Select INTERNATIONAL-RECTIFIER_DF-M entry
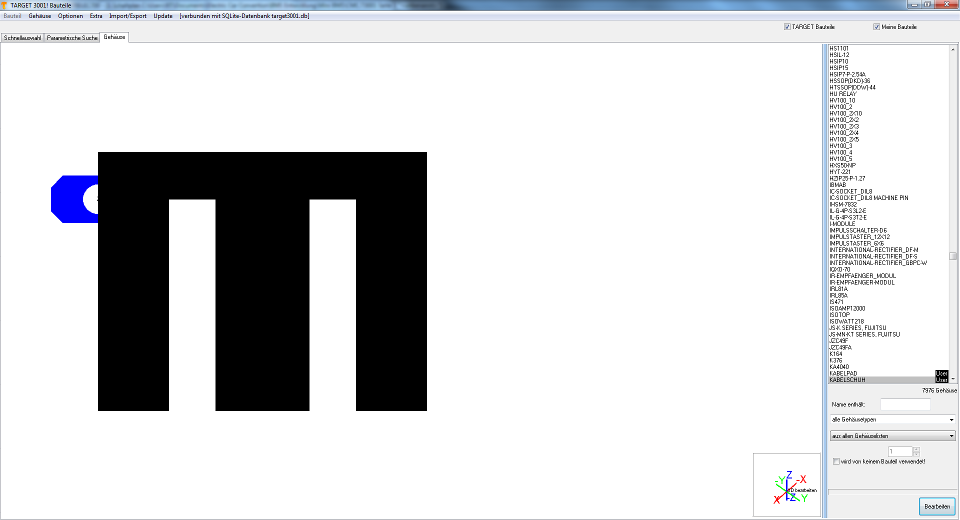960x520 pixels. [x=874, y=250]
